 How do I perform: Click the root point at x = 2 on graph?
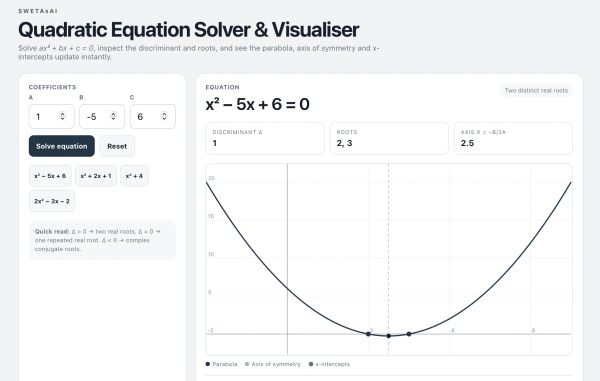368,334
